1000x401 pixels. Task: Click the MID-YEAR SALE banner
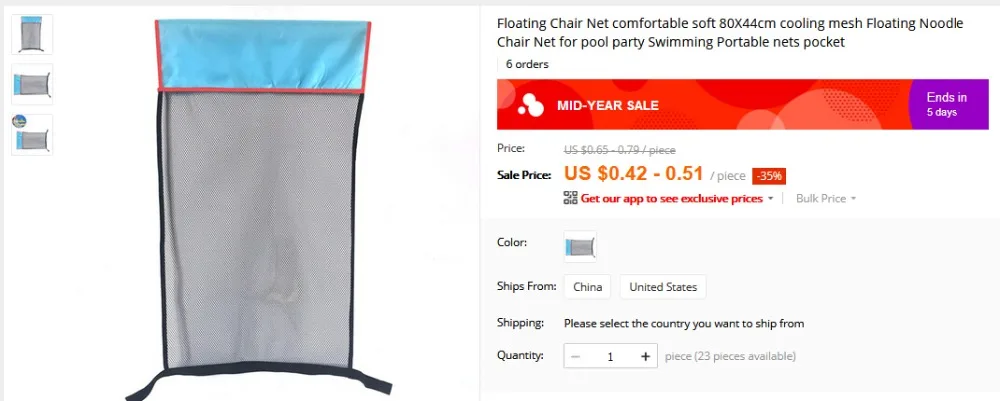[703, 105]
